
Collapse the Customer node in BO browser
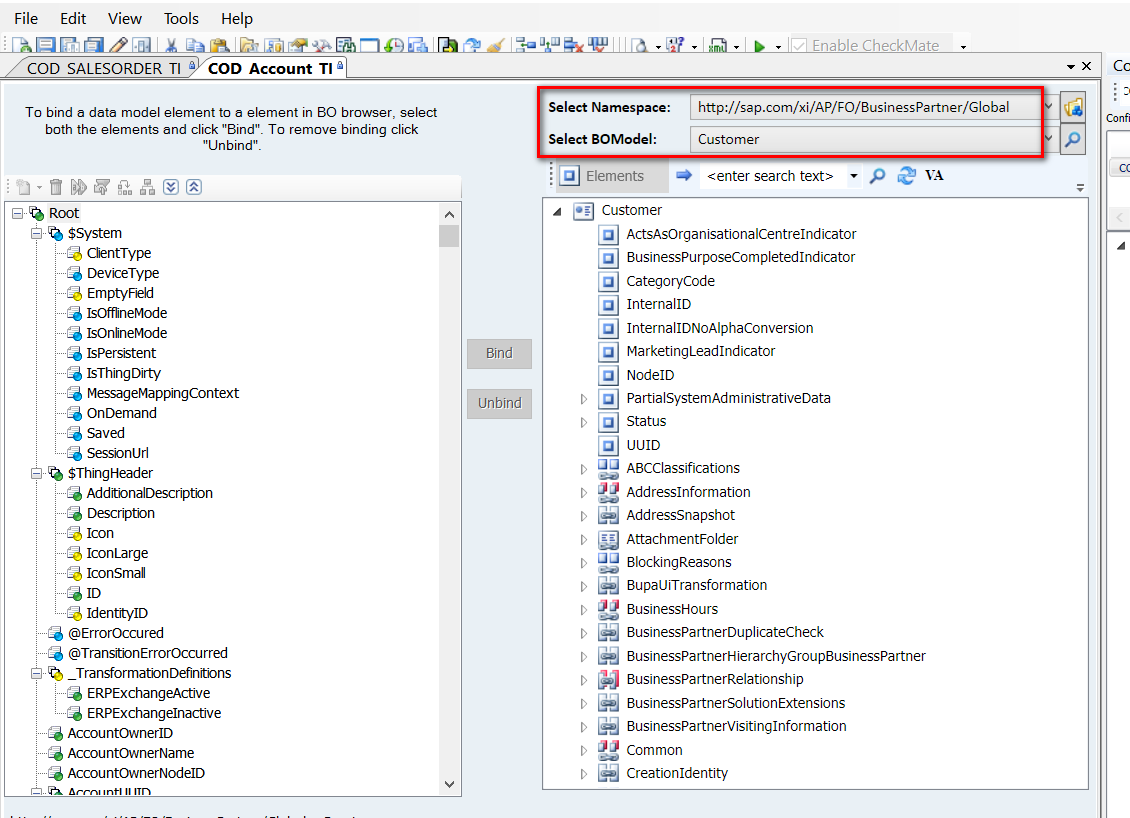click(x=557, y=211)
